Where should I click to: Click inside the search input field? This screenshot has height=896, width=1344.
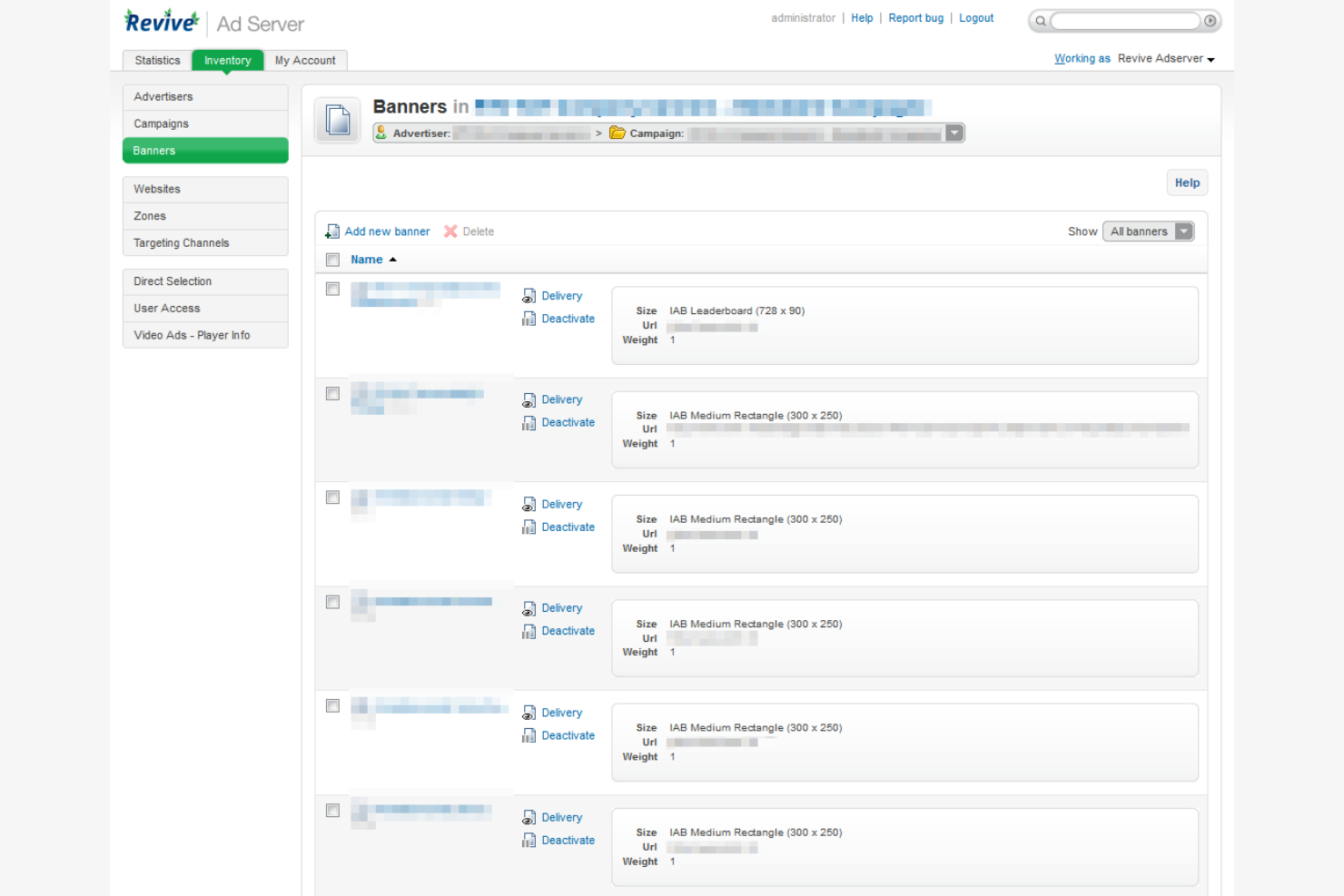click(1126, 20)
